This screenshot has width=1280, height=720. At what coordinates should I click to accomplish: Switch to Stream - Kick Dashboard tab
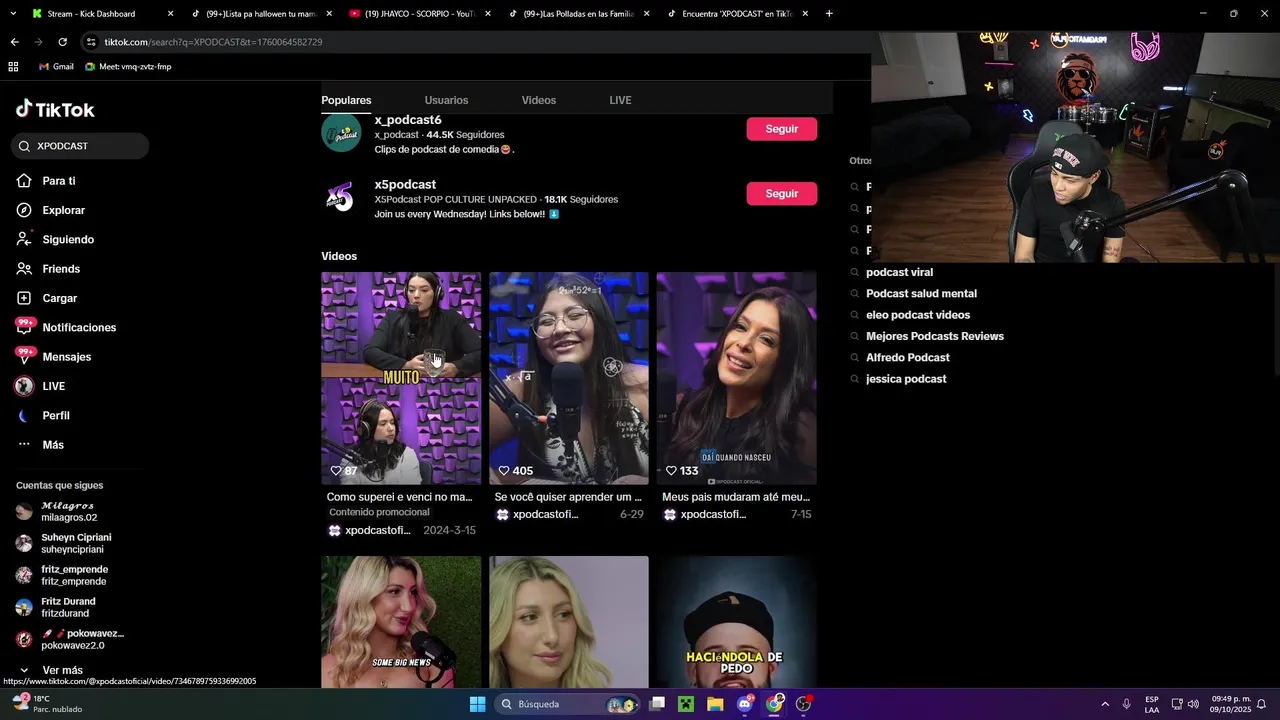[101, 14]
